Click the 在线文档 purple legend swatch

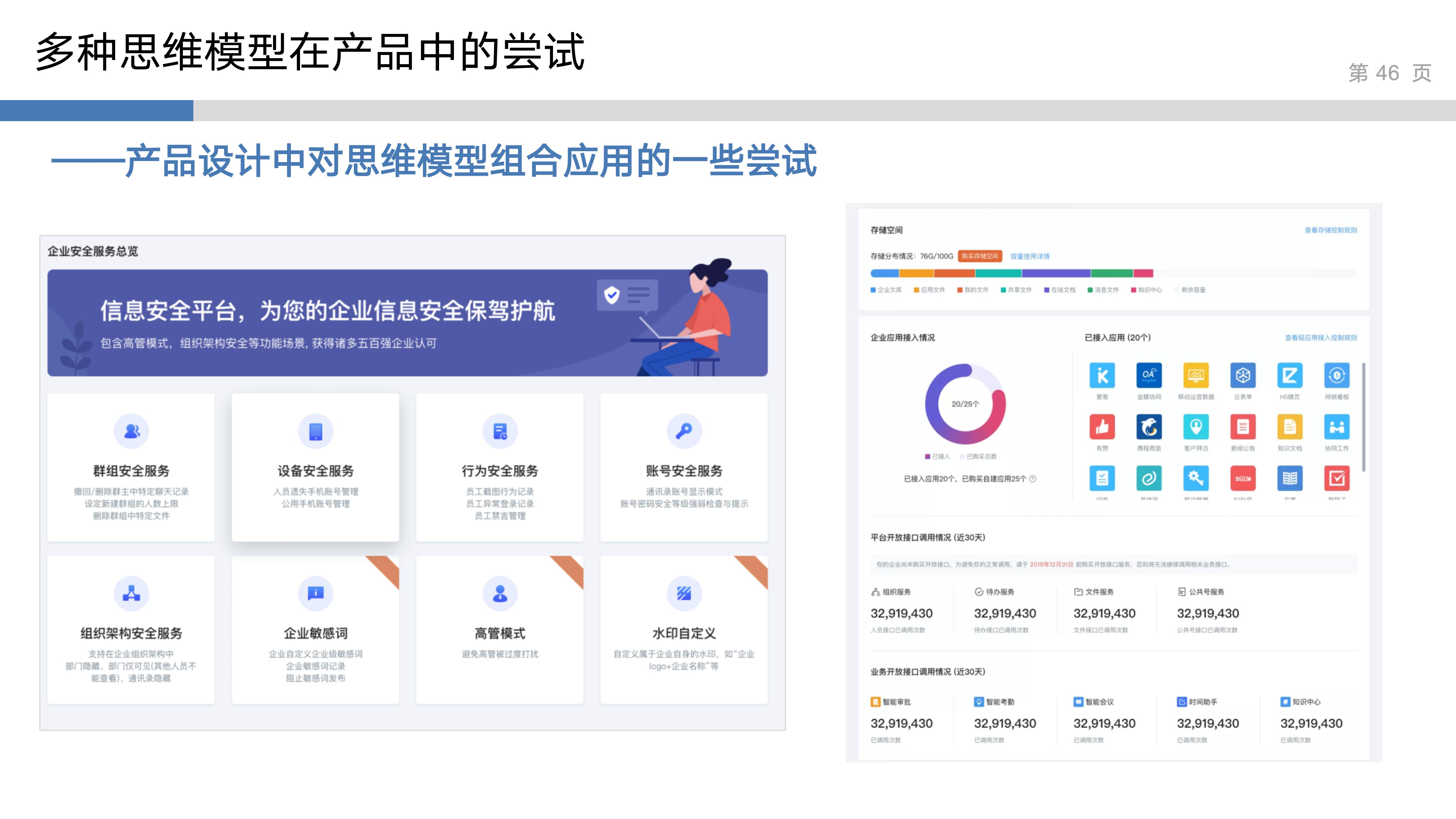(x=1047, y=290)
